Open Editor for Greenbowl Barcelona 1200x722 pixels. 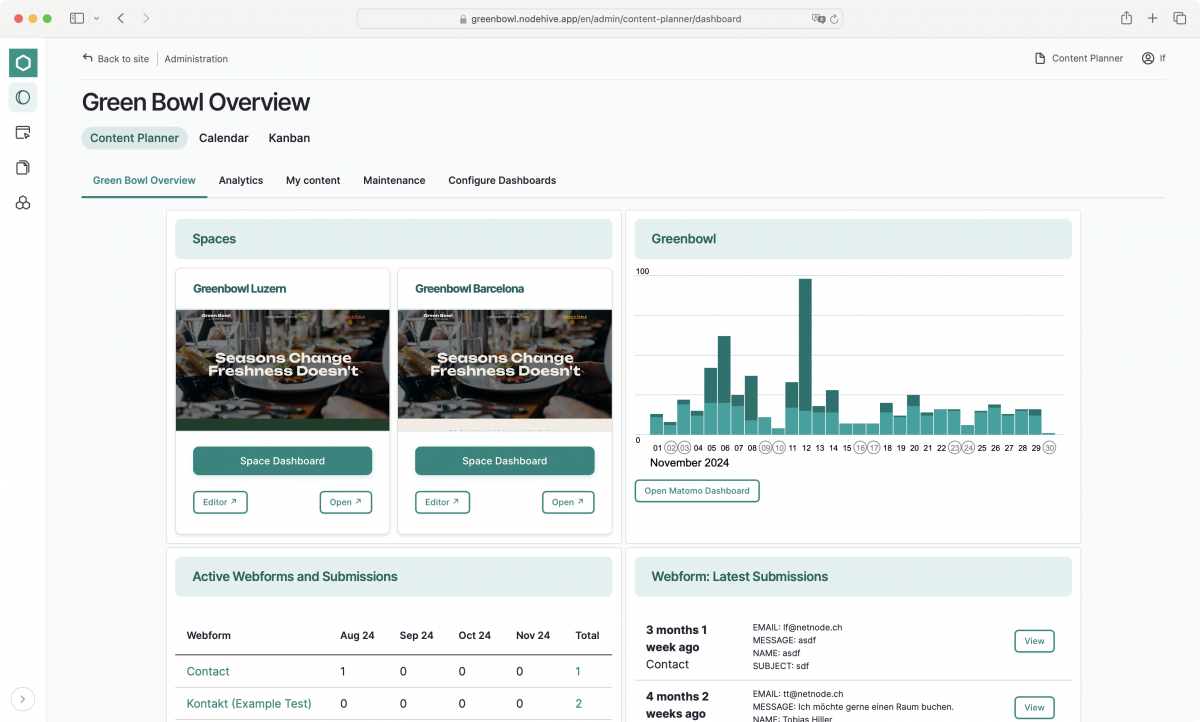442,502
